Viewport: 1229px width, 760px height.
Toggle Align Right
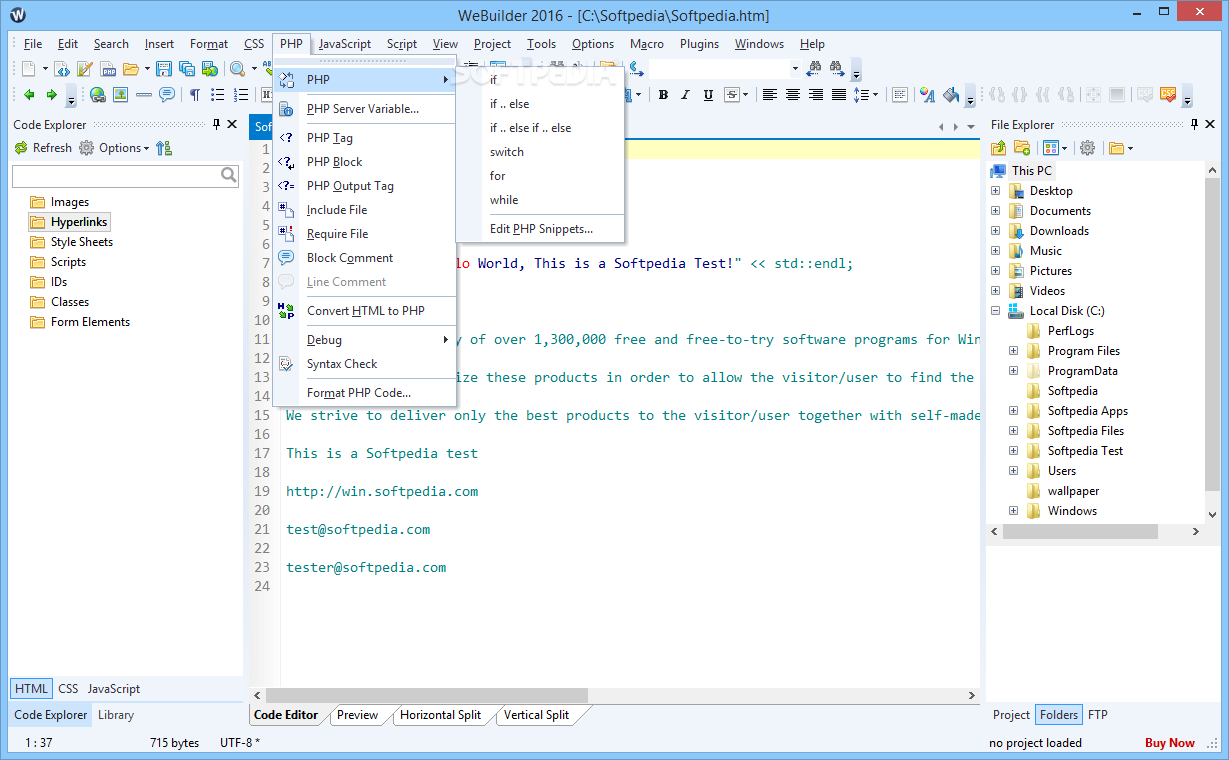coord(816,95)
